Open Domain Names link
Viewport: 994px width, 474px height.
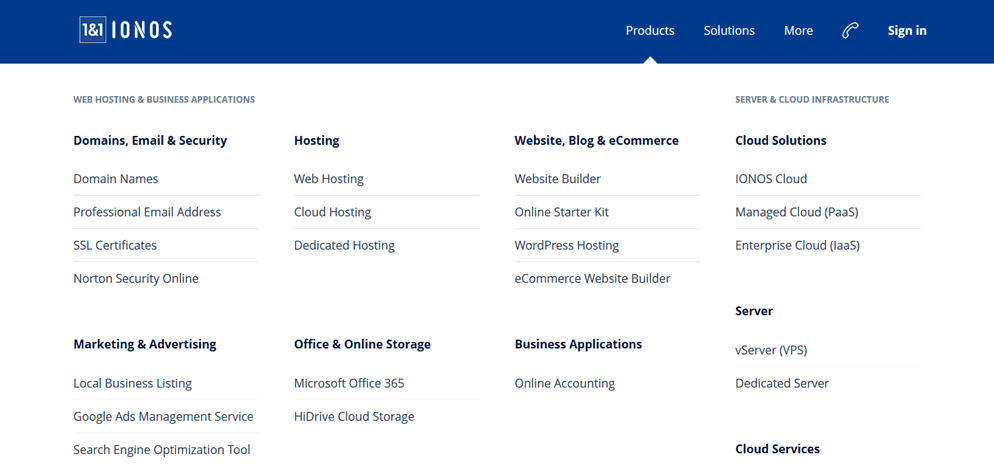pos(116,179)
